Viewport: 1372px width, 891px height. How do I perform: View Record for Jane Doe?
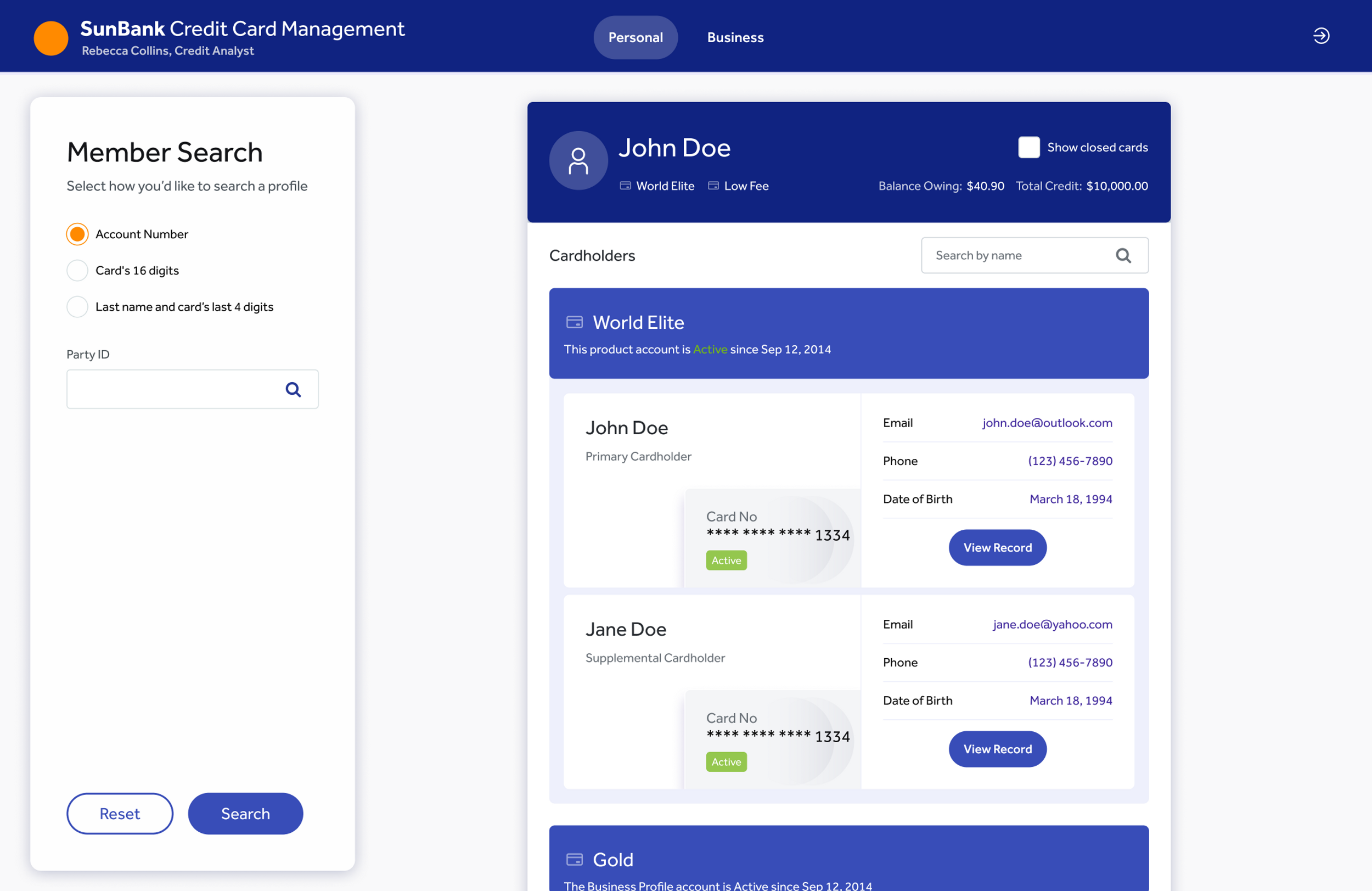click(997, 749)
